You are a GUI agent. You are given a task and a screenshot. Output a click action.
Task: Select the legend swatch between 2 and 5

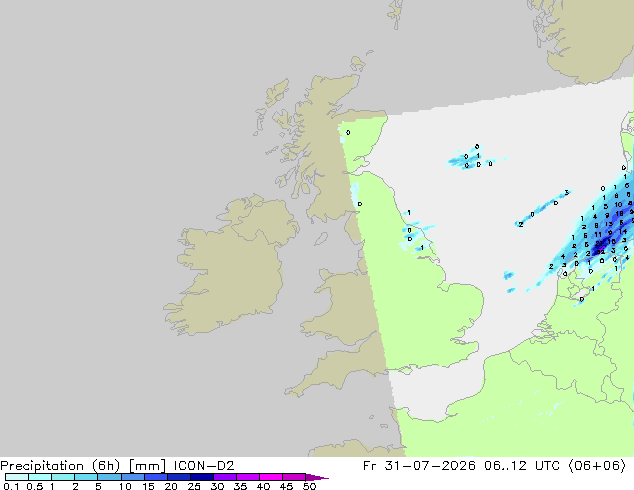coord(86,477)
